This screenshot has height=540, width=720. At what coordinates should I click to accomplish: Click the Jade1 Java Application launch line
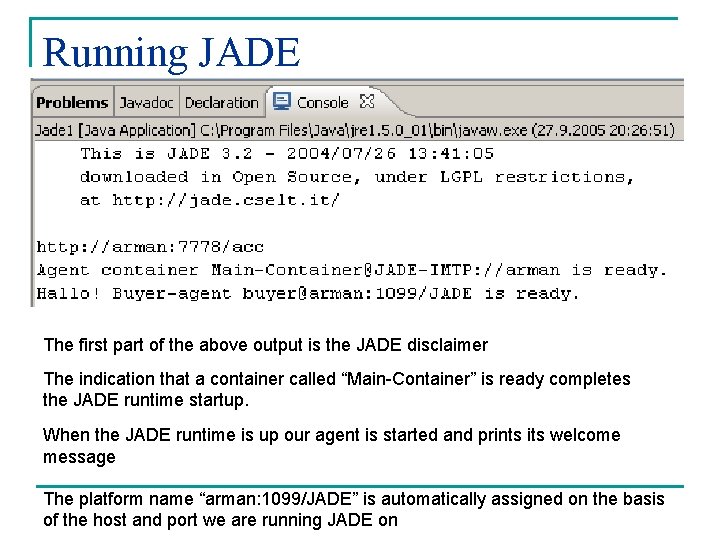[355, 130]
